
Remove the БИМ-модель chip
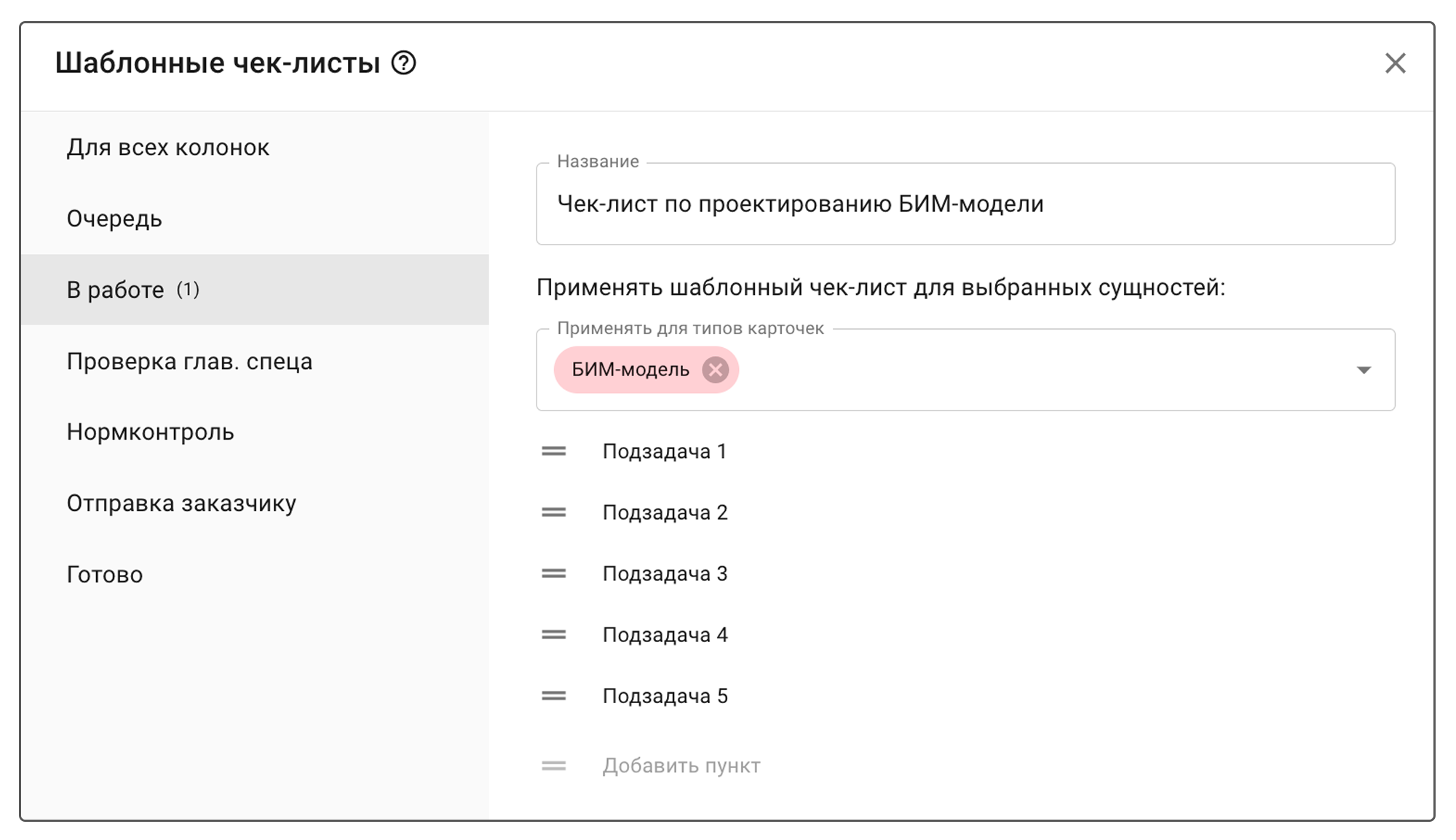716,370
